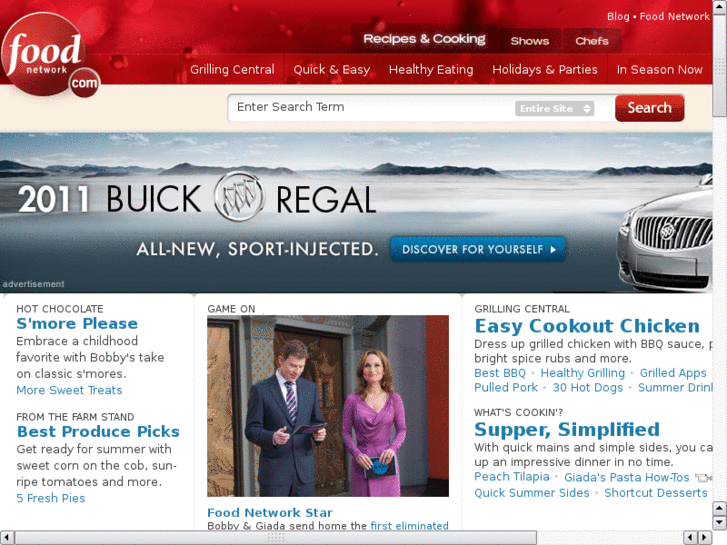Click 'FROM THE FARM STAND' label
The image size is (727, 545).
pos(75,417)
